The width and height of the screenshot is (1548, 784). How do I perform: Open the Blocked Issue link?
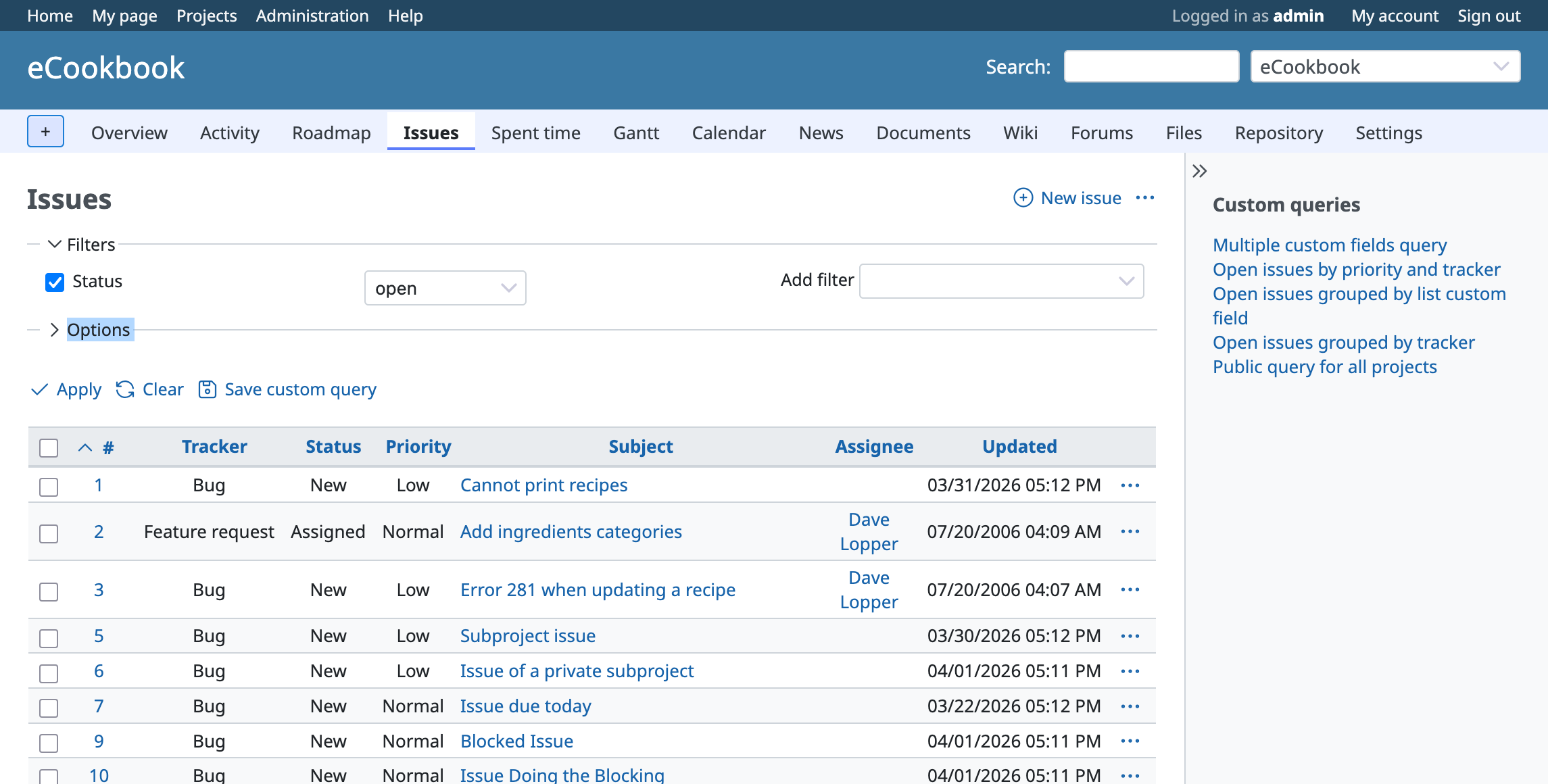pos(516,741)
